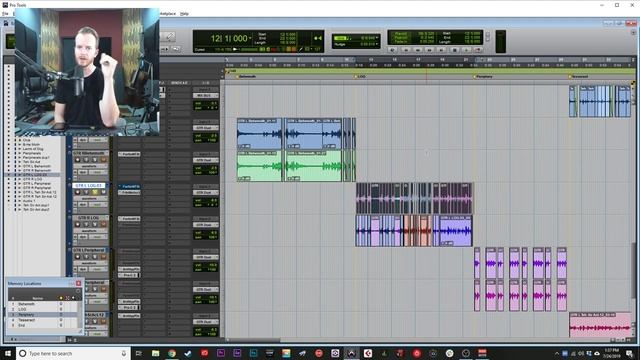Image resolution: width=640 pixels, height=360 pixels.
Task: Click the taskbar search box
Action: 73,353
